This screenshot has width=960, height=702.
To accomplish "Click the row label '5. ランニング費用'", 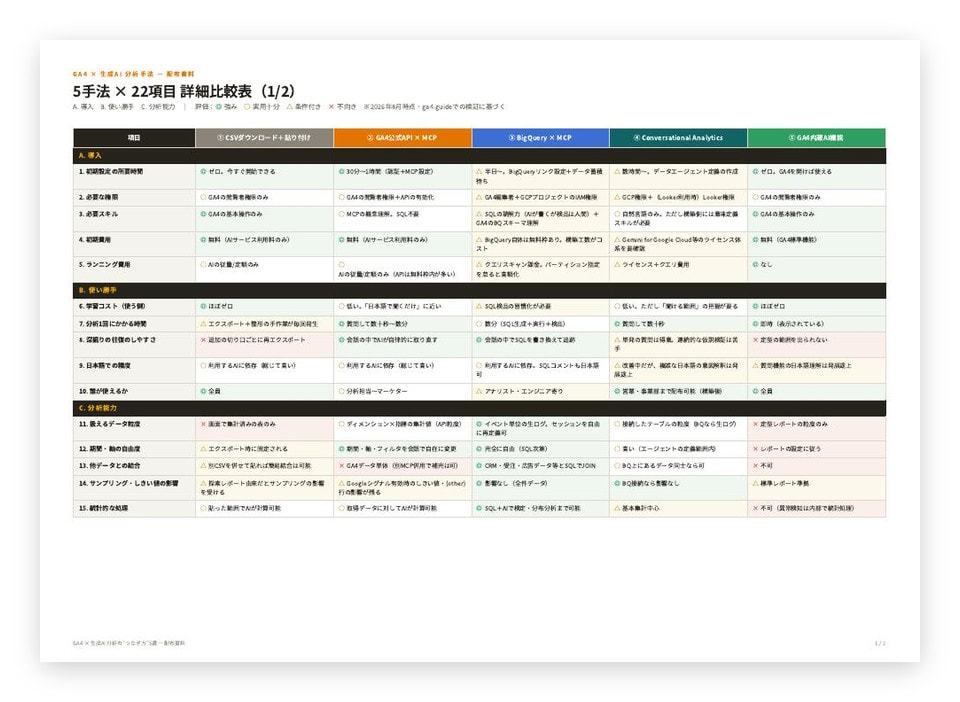I will 105,265.
